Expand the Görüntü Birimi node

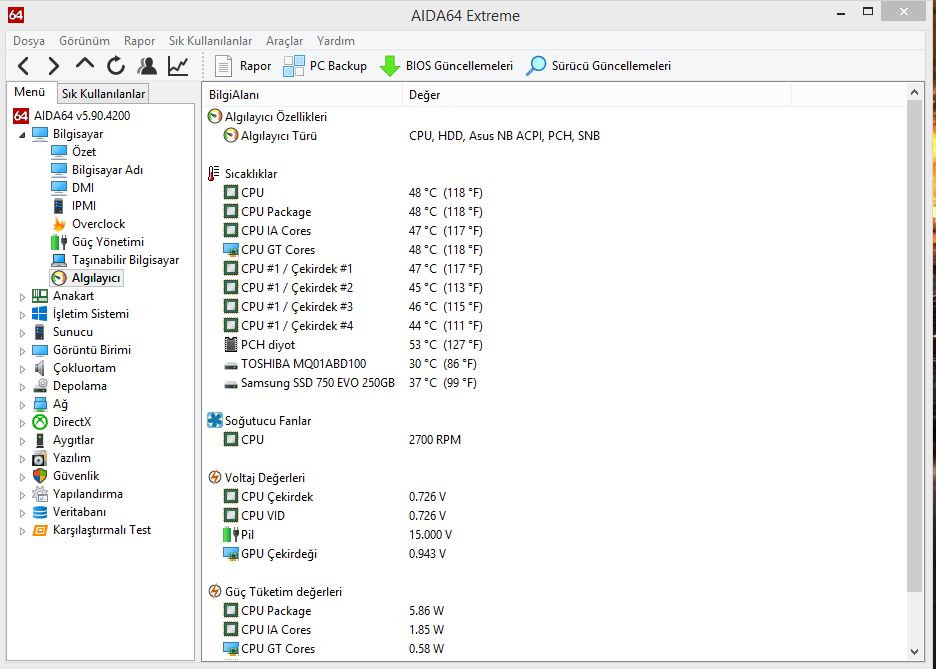click(22, 350)
